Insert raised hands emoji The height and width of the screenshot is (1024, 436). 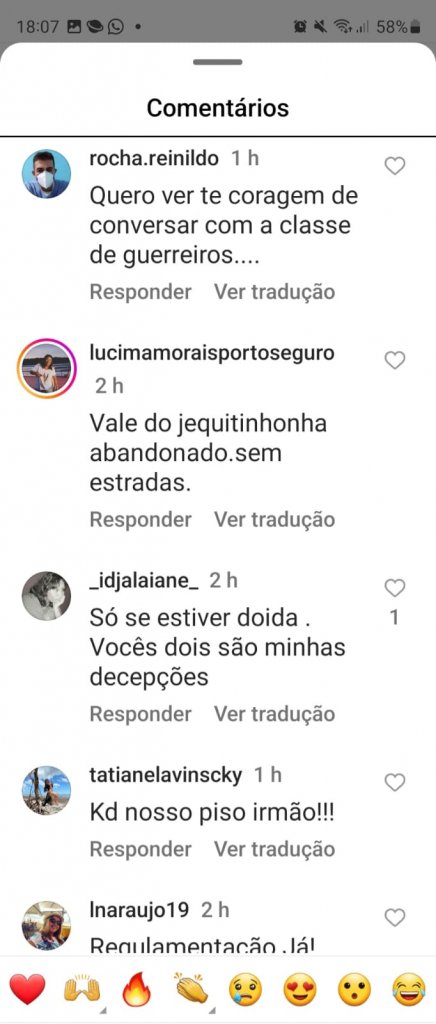coord(81,989)
